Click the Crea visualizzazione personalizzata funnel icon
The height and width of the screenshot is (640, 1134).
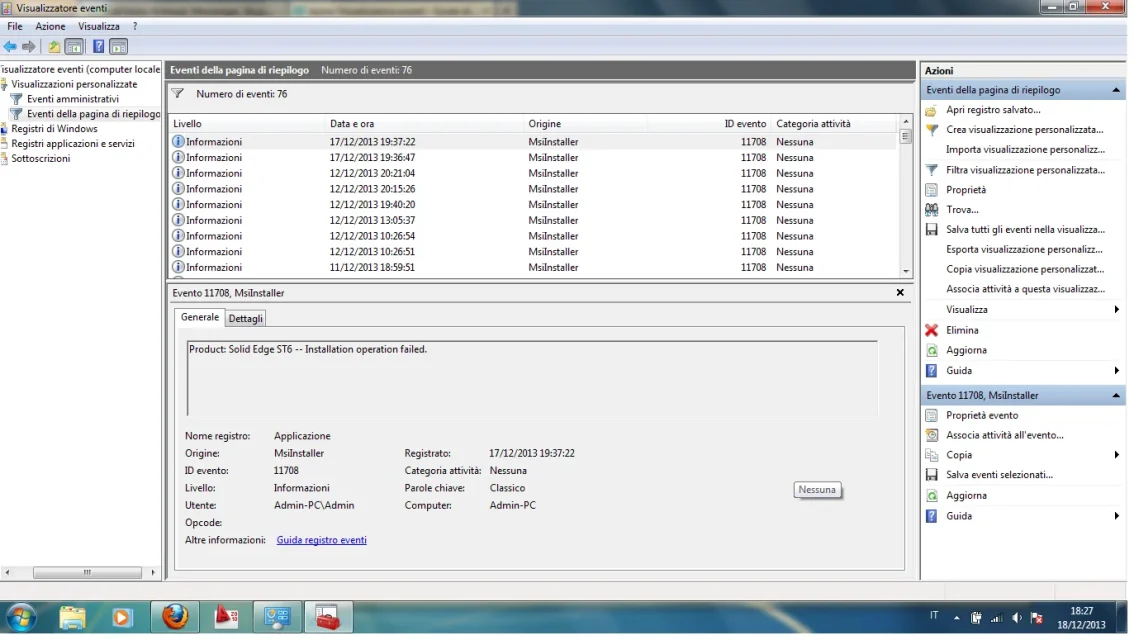[x=932, y=130]
